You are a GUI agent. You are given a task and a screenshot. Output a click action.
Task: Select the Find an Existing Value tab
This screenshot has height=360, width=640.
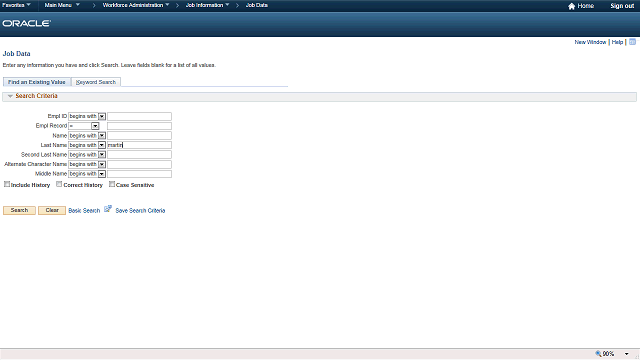pyautogui.click(x=37, y=82)
